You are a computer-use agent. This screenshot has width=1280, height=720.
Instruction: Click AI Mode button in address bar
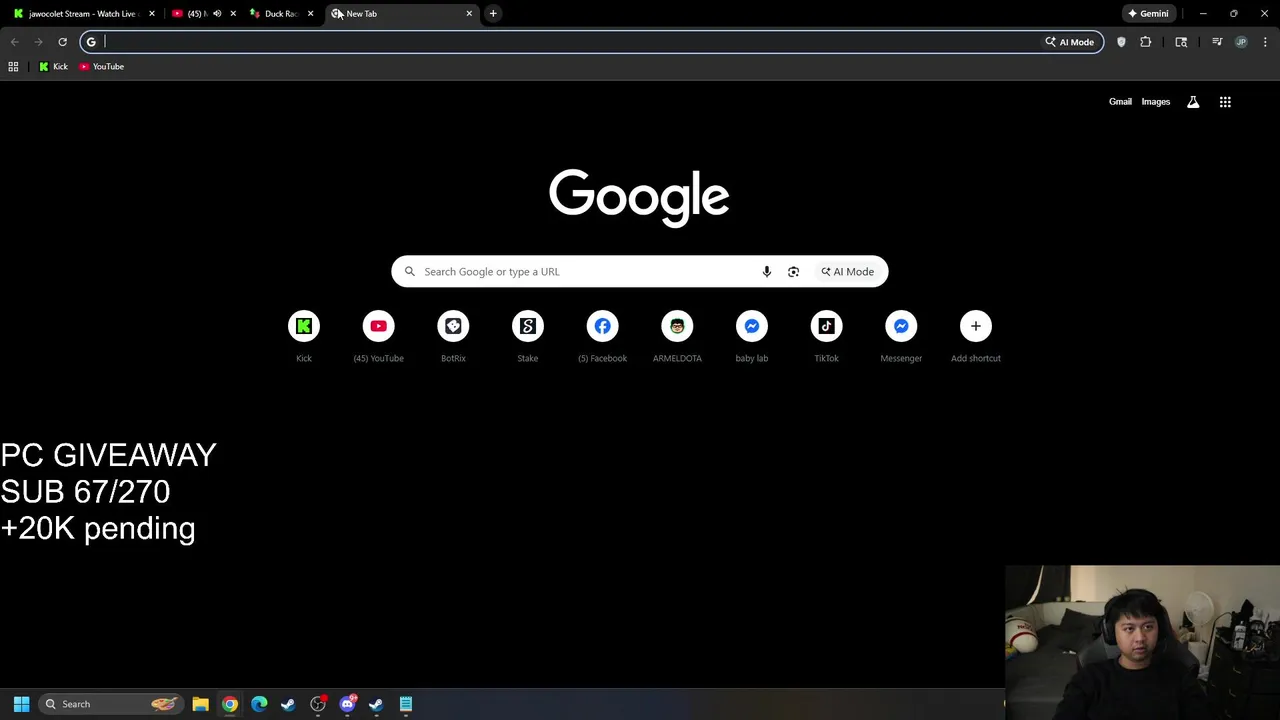[1070, 42]
